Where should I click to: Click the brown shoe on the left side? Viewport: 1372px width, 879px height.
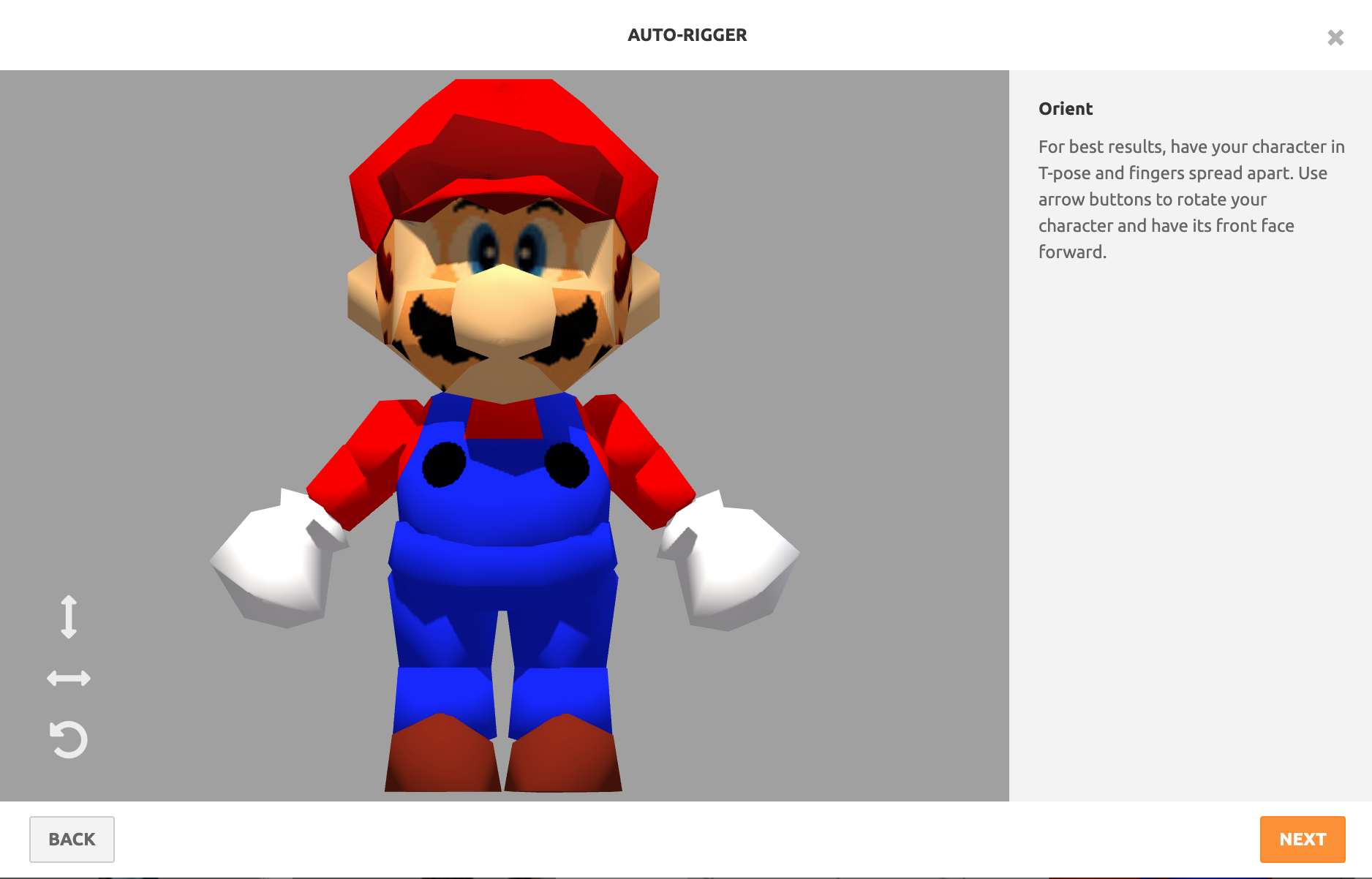coord(442,753)
